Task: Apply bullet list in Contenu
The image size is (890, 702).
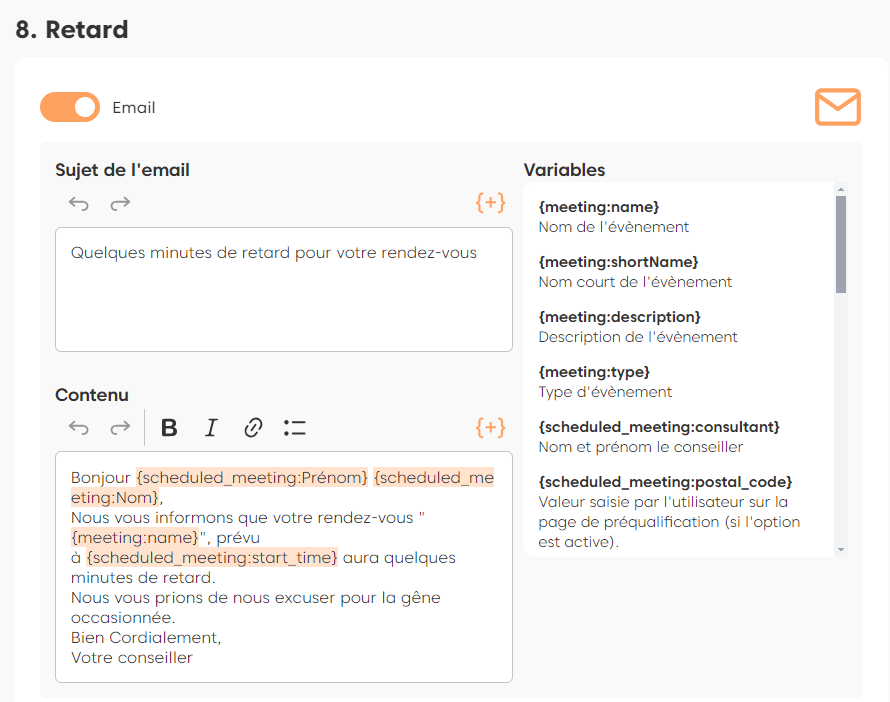Action: [294, 428]
